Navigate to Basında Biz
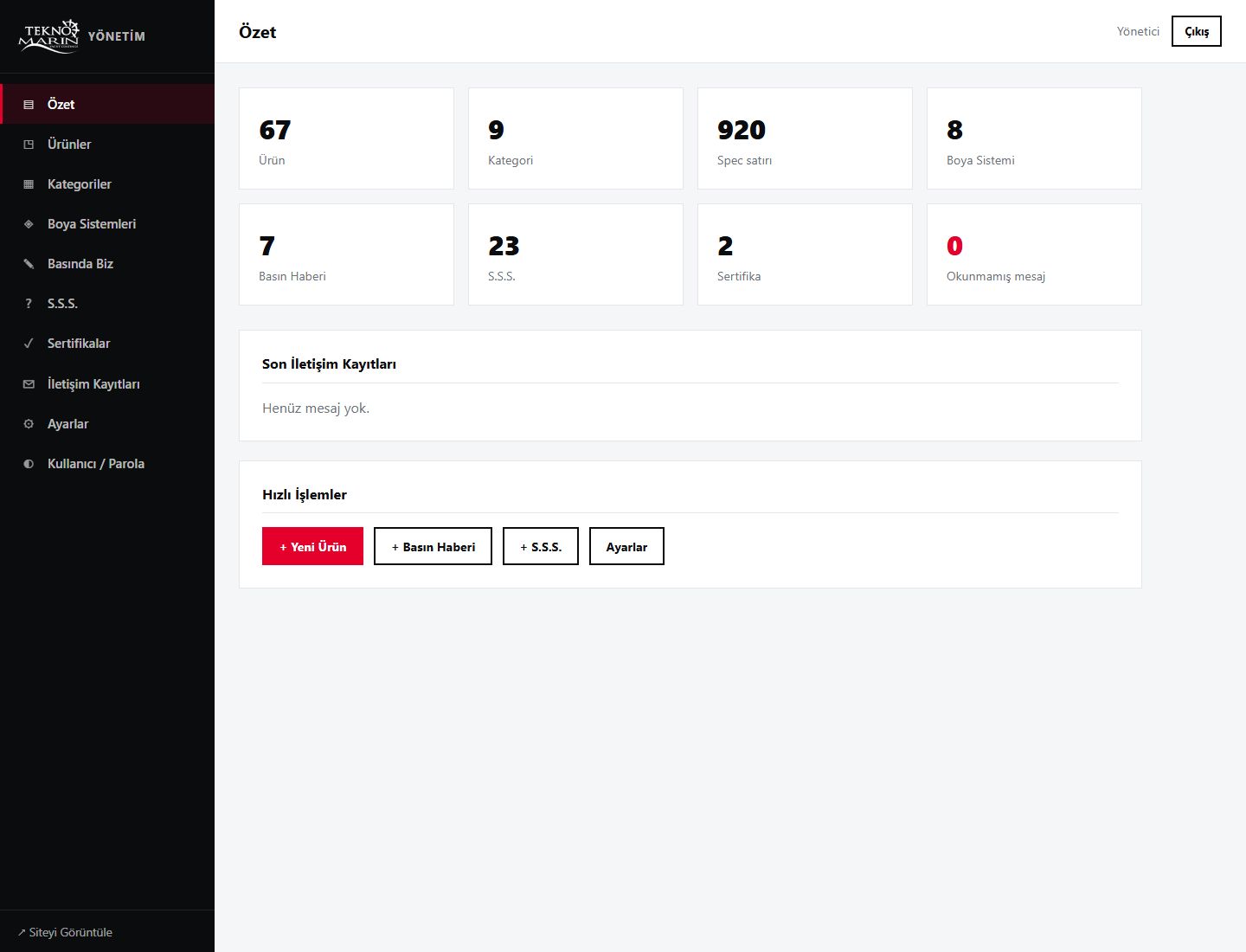This screenshot has height=952, width=1246. [107, 263]
